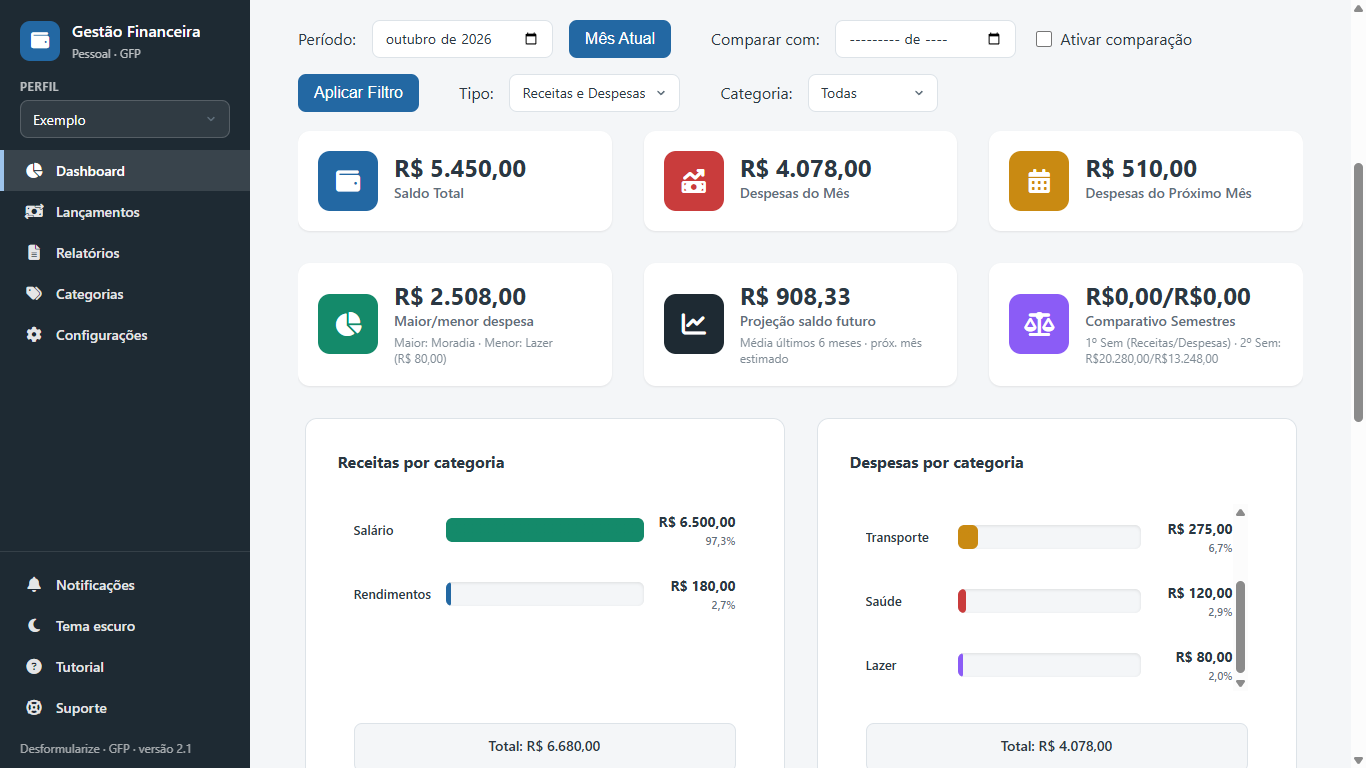Click the R$ 510,00 value
Screen dimensions: 1366x768
[1141, 169]
